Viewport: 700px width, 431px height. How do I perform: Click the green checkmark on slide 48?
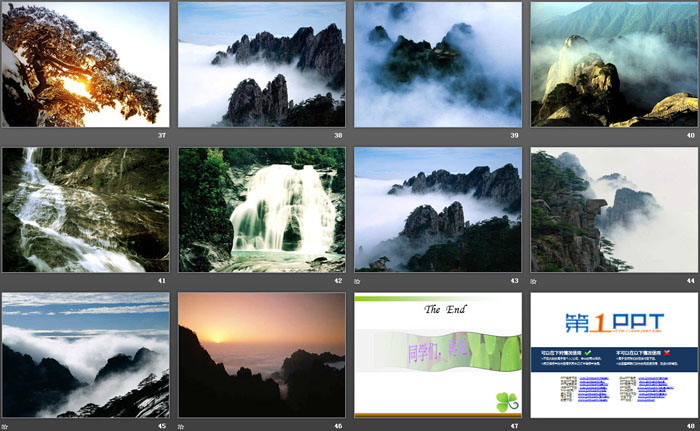point(589,353)
